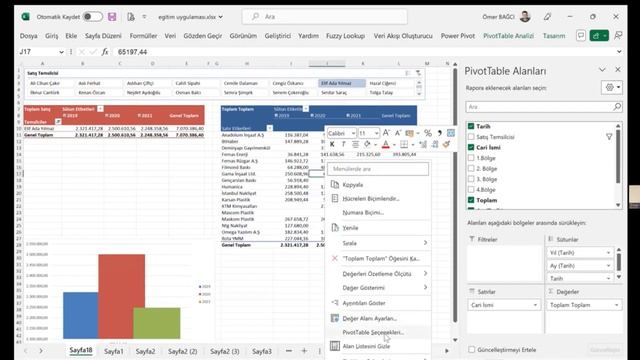Screen dimensions: 640x360
Task: Expand Değerleri Özetleme Ölçütü submenu
Action: (x=425, y=273)
